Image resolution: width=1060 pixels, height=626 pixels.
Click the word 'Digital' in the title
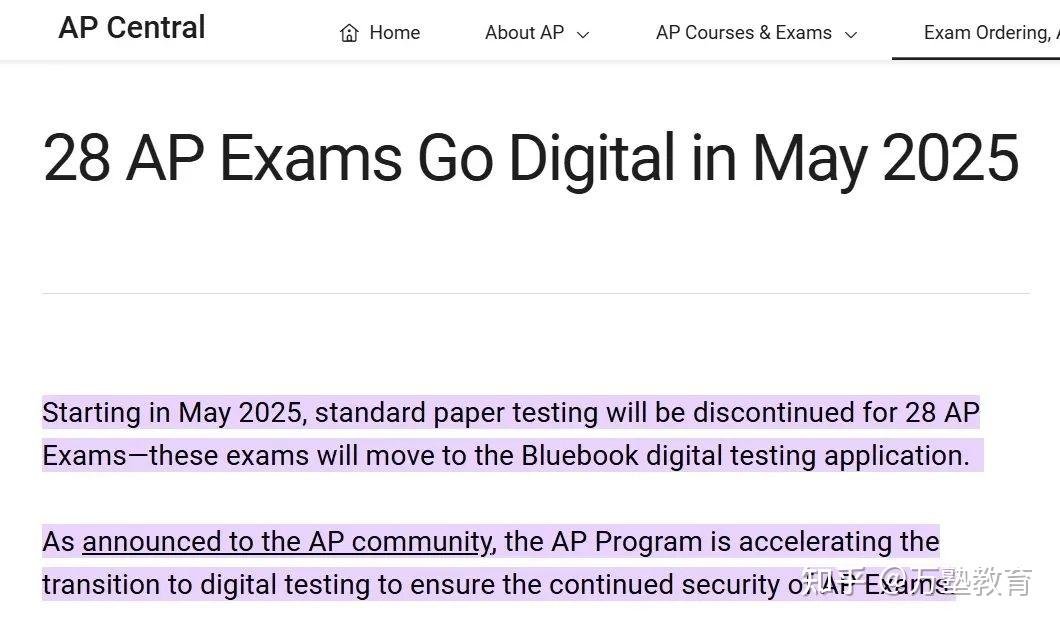(x=590, y=158)
